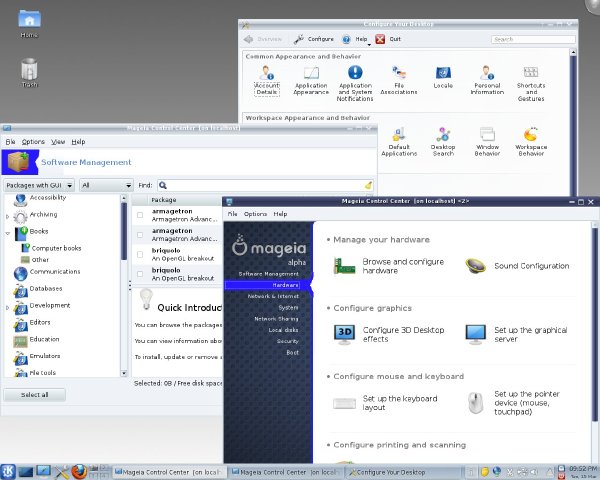This screenshot has height=480, width=600.
Task: Click Configure button in Configure Your Desktop toolbar
Action: coord(314,39)
